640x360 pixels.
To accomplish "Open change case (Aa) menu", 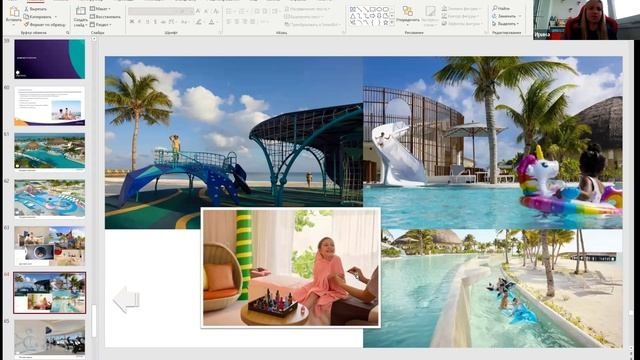I will coord(184,22).
